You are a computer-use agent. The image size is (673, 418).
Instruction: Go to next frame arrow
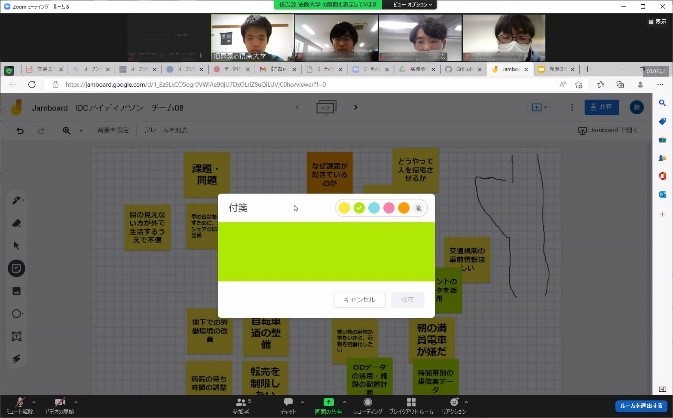355,107
